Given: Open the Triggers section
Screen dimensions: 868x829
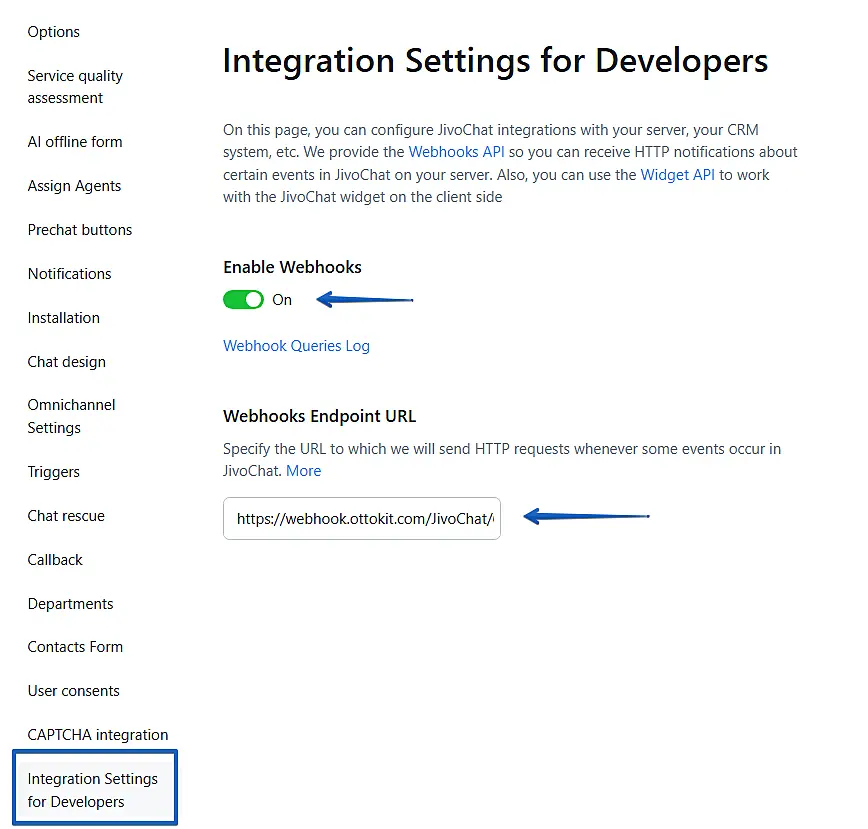Looking at the screenshot, I should pyautogui.click(x=53, y=472).
